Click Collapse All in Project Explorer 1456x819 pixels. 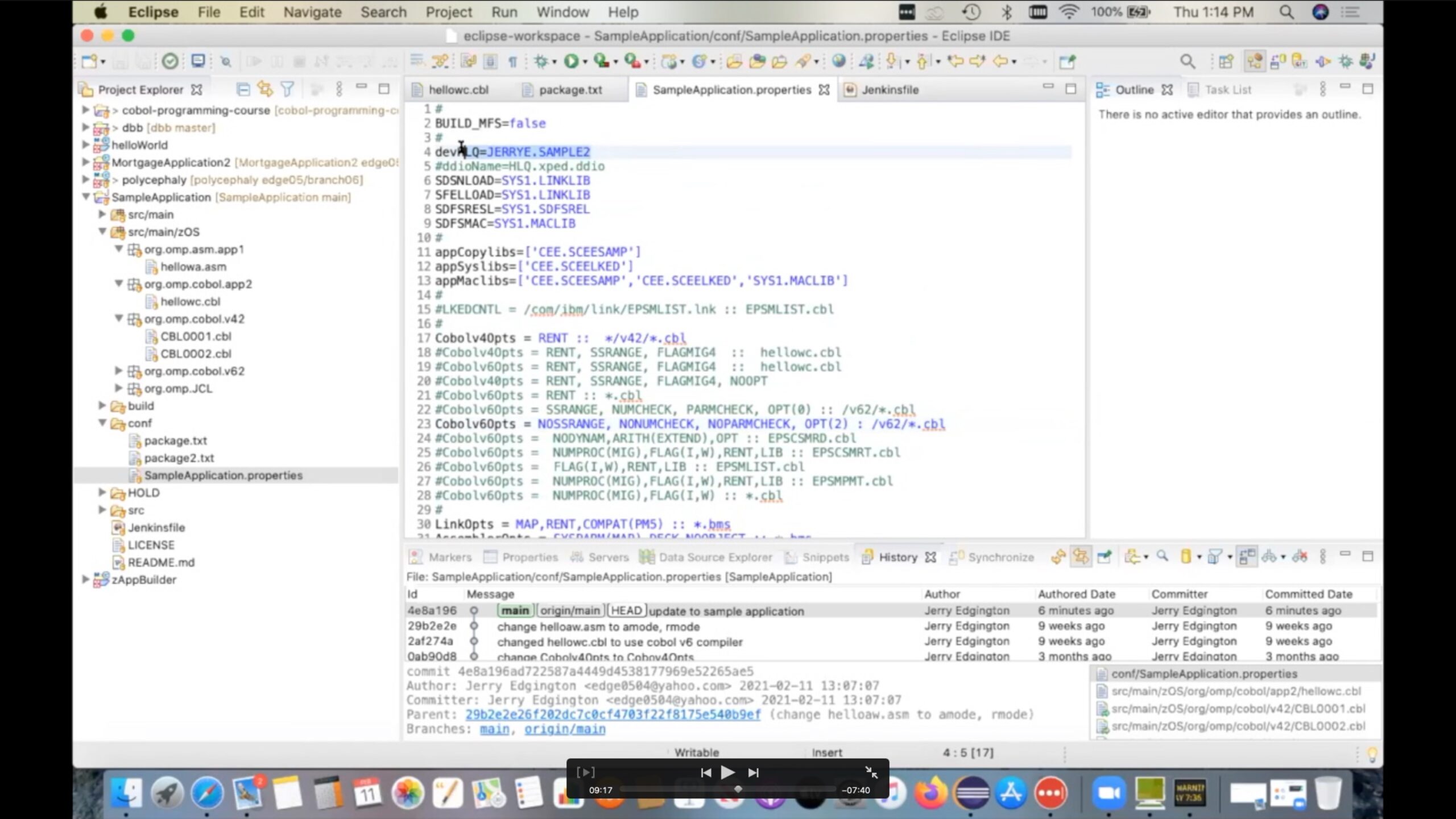243,89
